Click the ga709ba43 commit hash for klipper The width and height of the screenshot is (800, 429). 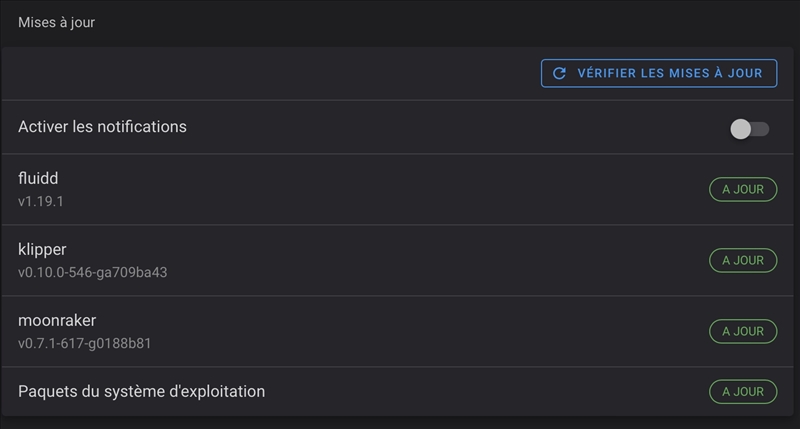(x=134, y=272)
